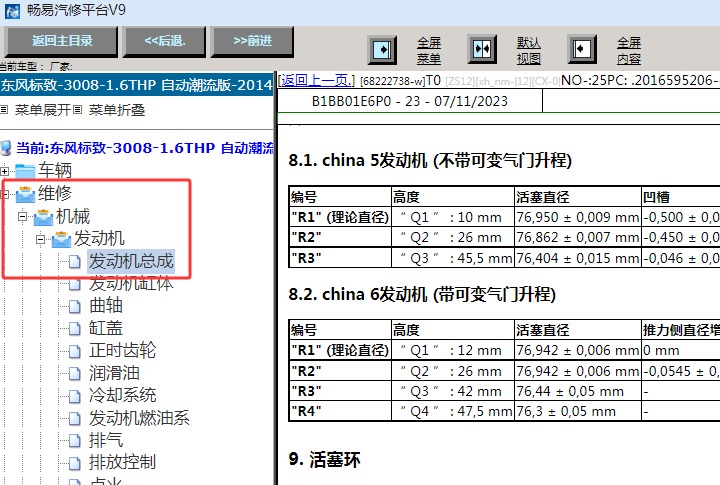Click the 返回主目录 button

pyautogui.click(x=62, y=41)
